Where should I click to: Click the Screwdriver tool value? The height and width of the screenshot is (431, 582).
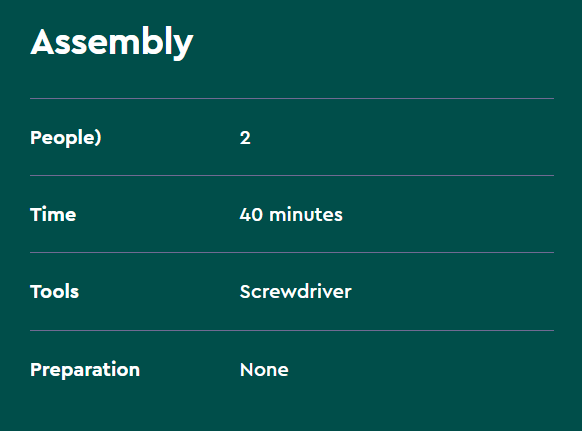(295, 291)
